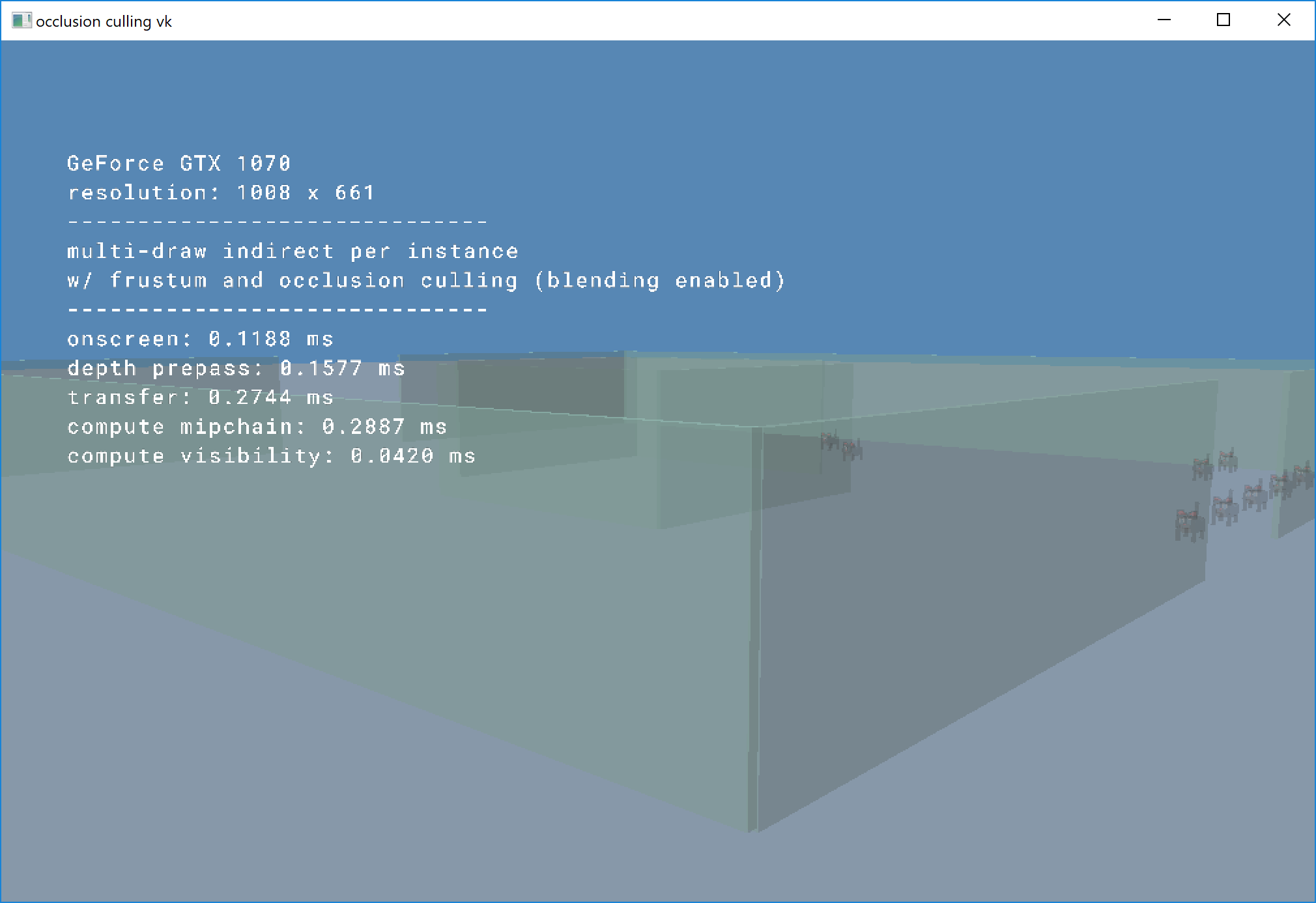
Task: Click the GeForce GTX 1070 text line
Action: point(179,163)
